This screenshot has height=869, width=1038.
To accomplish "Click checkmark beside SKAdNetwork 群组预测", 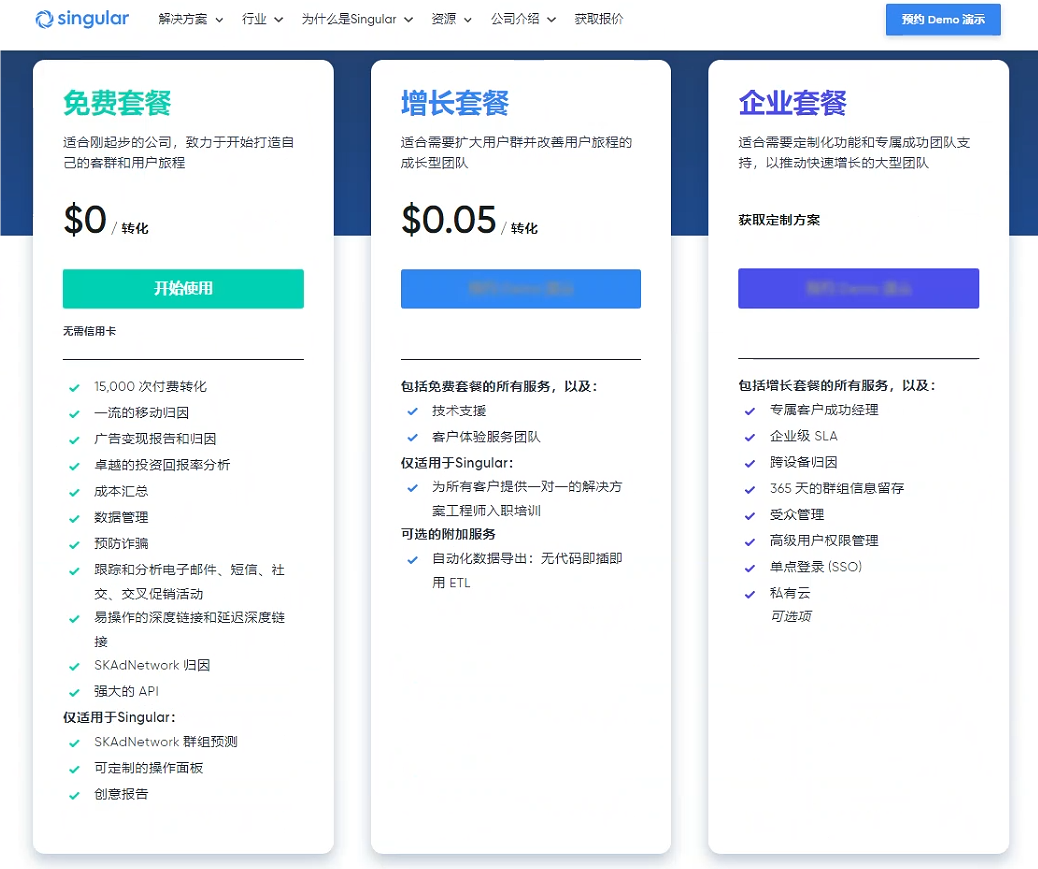I will point(74,743).
